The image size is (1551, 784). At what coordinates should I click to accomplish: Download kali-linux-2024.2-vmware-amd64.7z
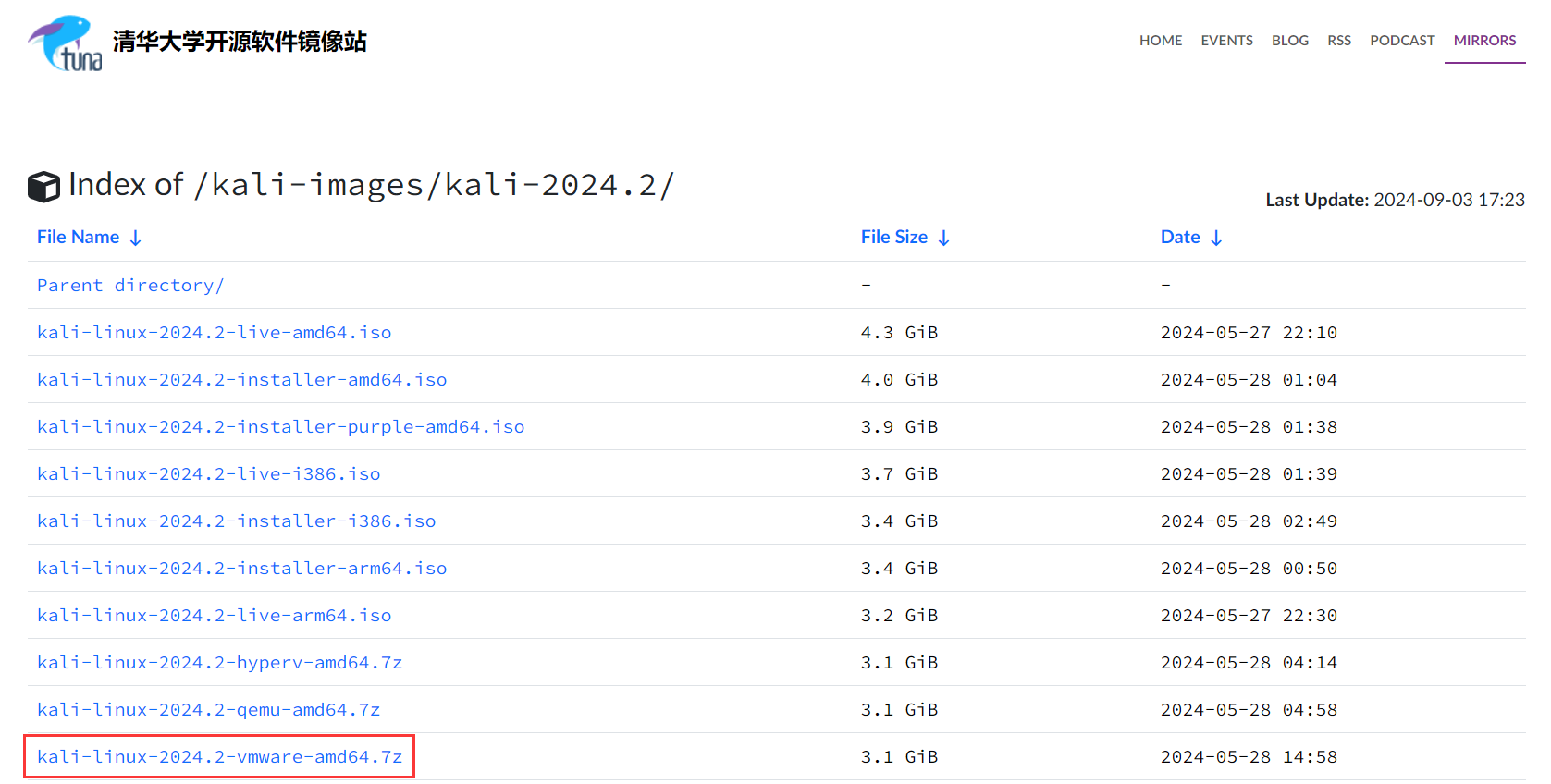tap(220, 757)
